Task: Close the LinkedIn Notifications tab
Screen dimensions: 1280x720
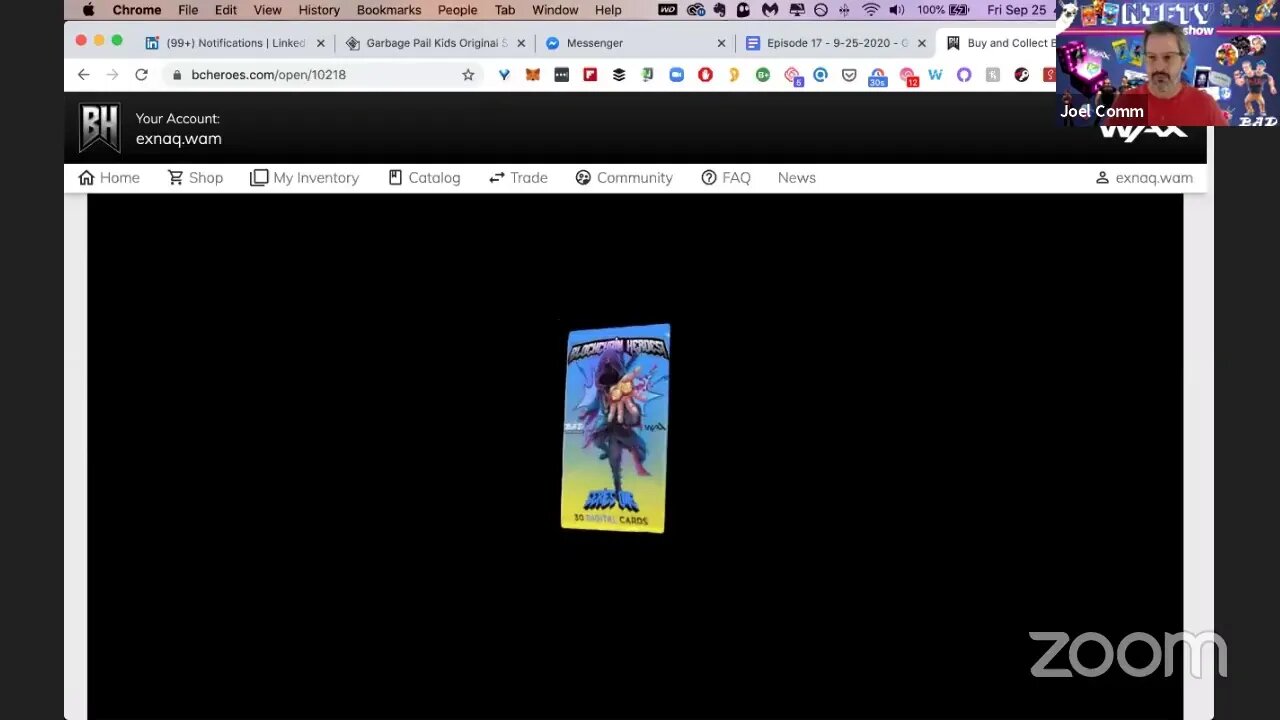Action: 321,43
